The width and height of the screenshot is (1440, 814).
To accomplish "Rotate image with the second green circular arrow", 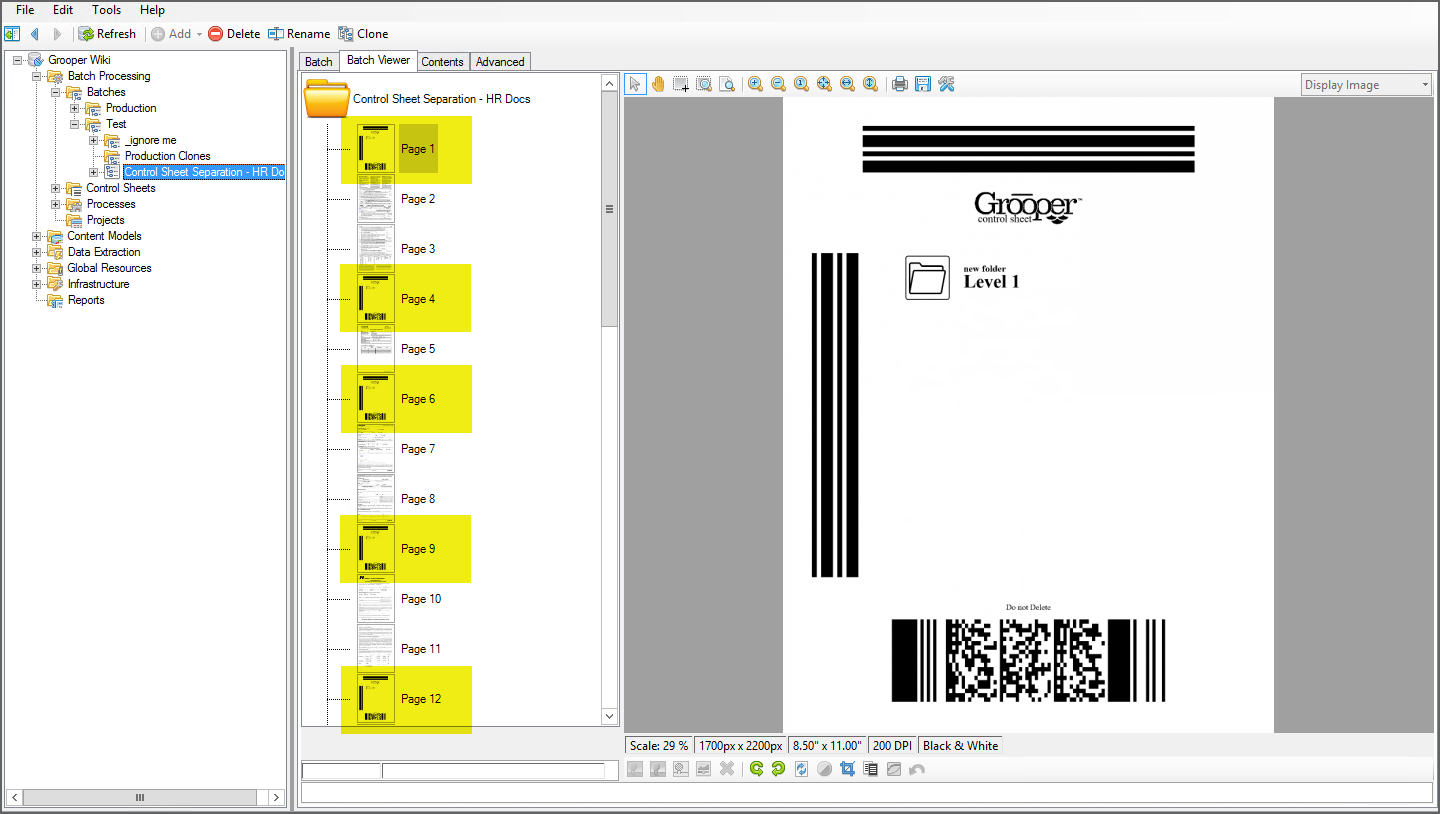I will (778, 769).
